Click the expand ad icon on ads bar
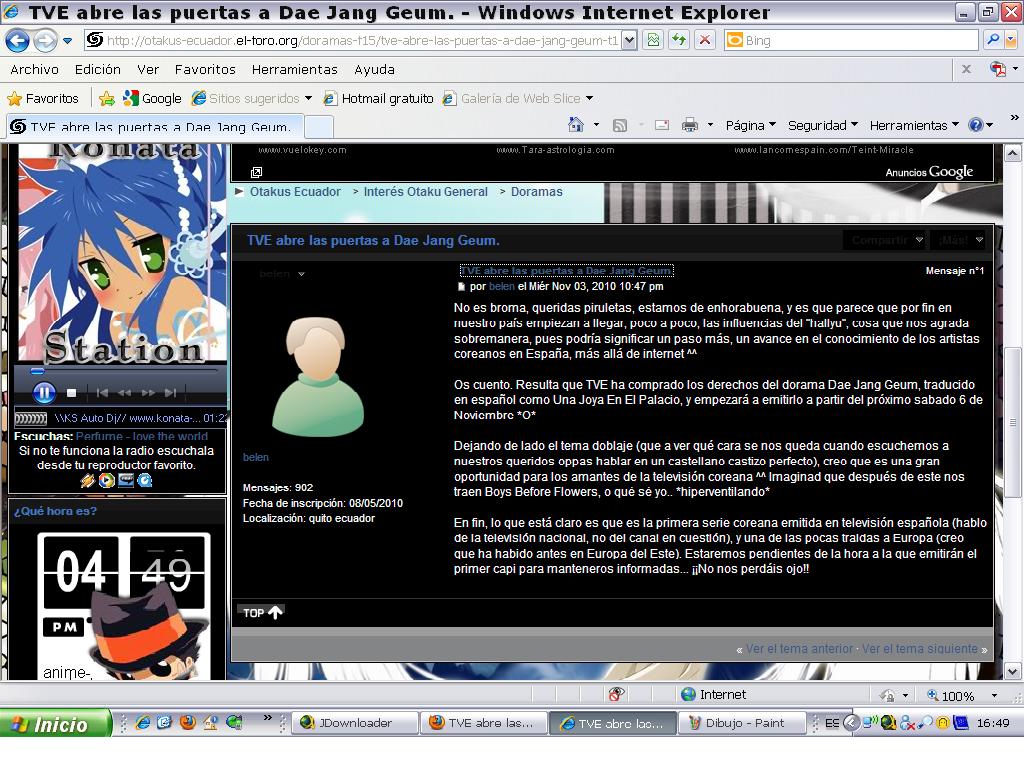The width and height of the screenshot is (1024, 768). (257, 172)
